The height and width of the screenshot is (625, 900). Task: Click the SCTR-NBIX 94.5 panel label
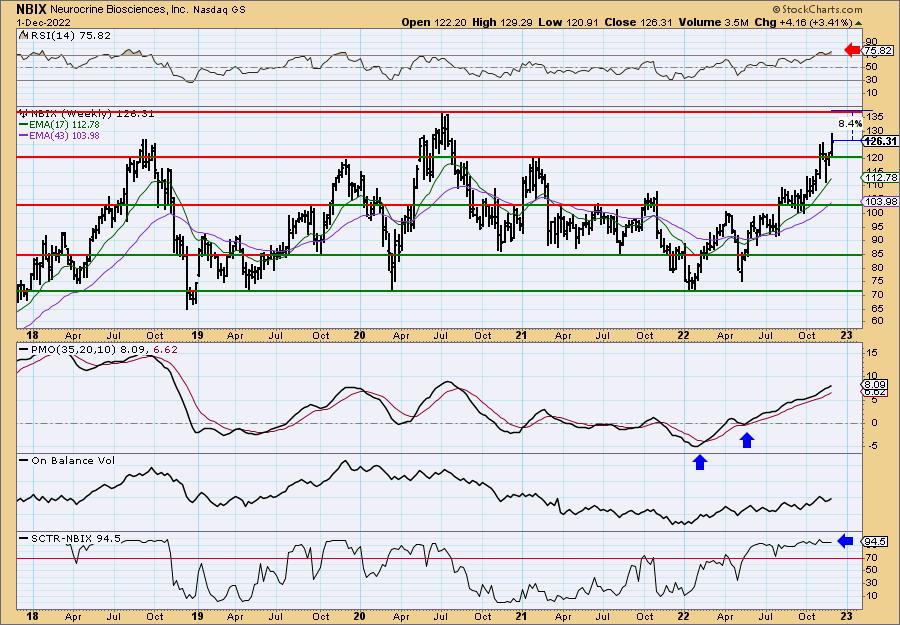(75, 538)
